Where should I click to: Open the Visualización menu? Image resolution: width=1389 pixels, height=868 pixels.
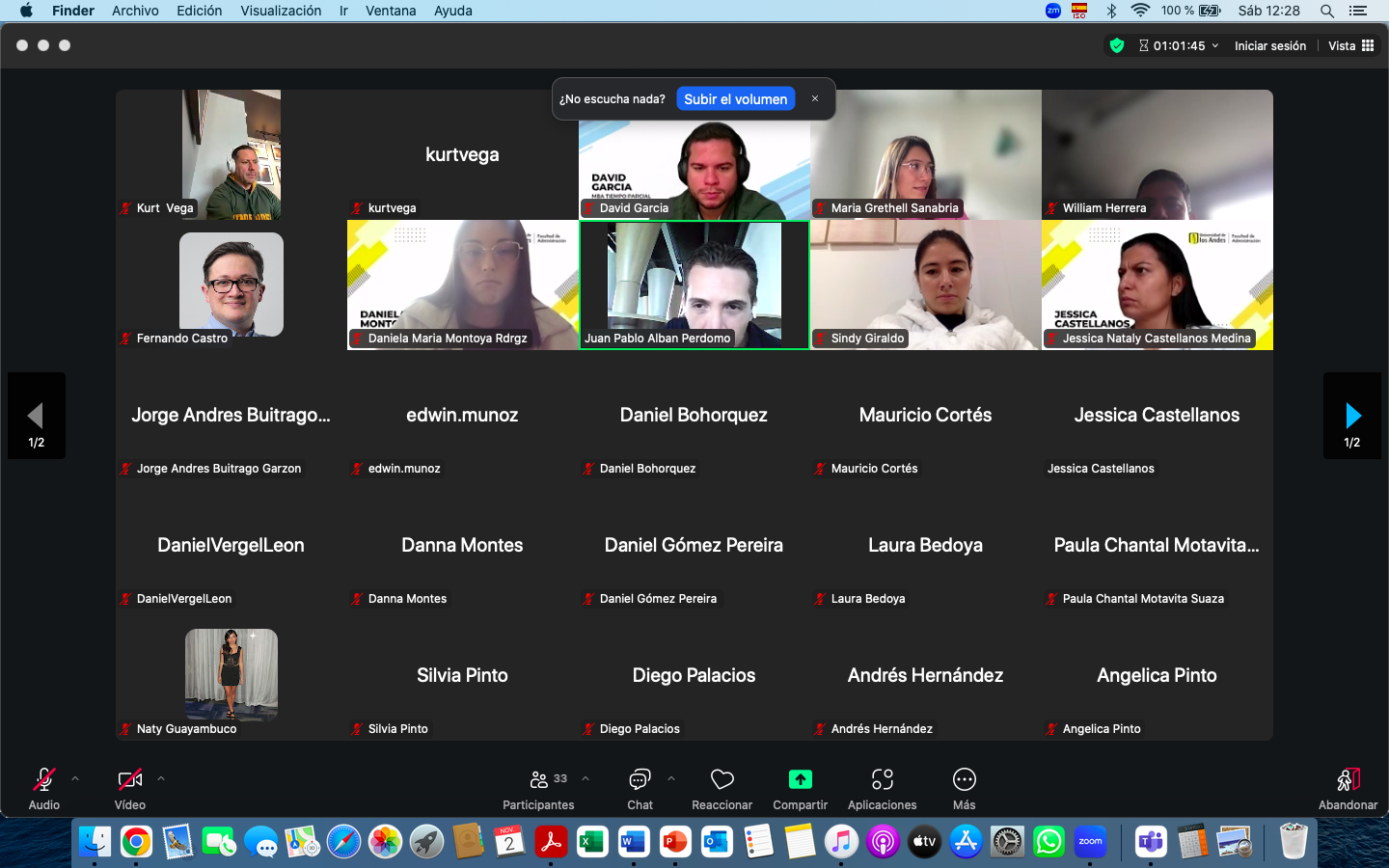click(281, 11)
